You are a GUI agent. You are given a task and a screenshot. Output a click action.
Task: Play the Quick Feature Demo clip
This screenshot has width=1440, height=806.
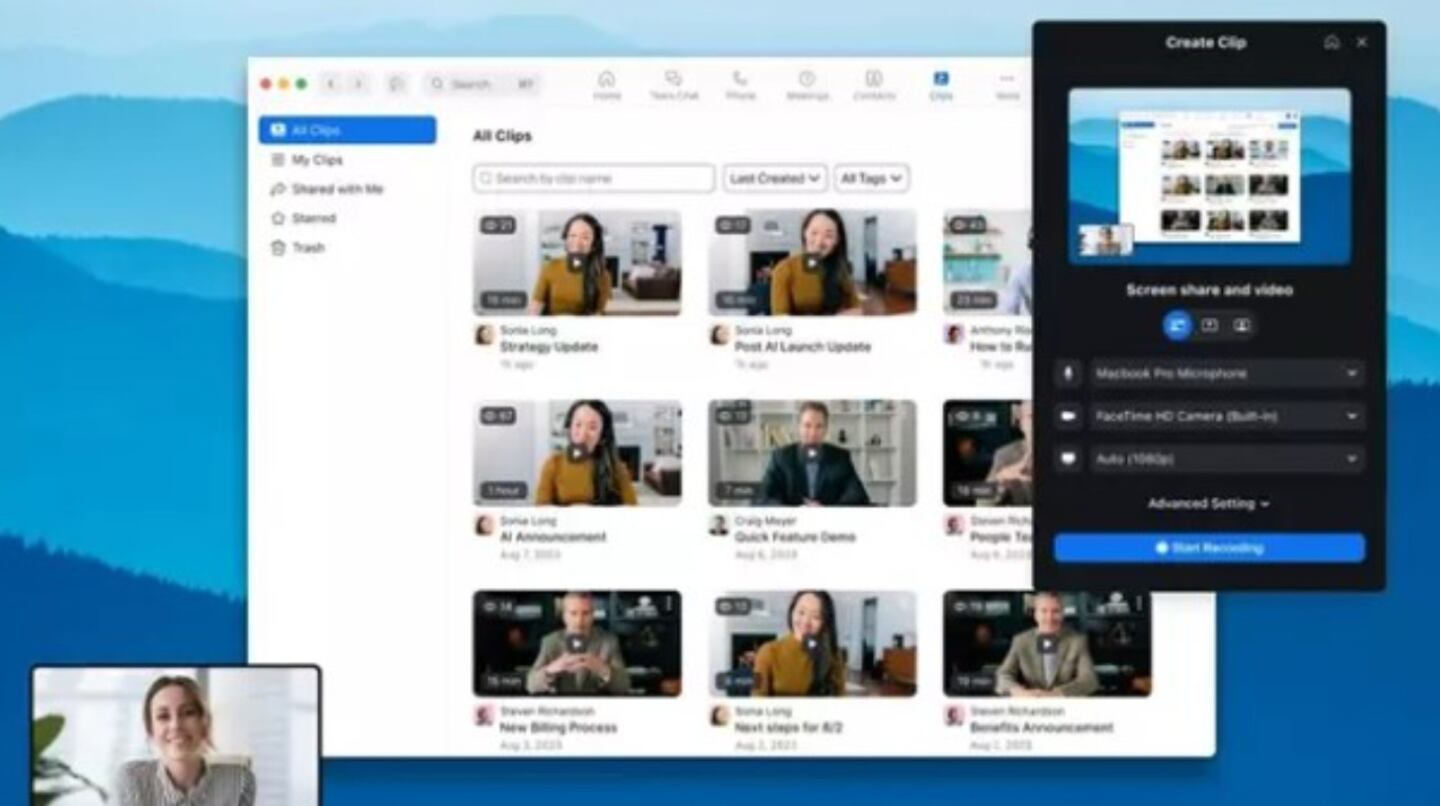click(x=812, y=453)
